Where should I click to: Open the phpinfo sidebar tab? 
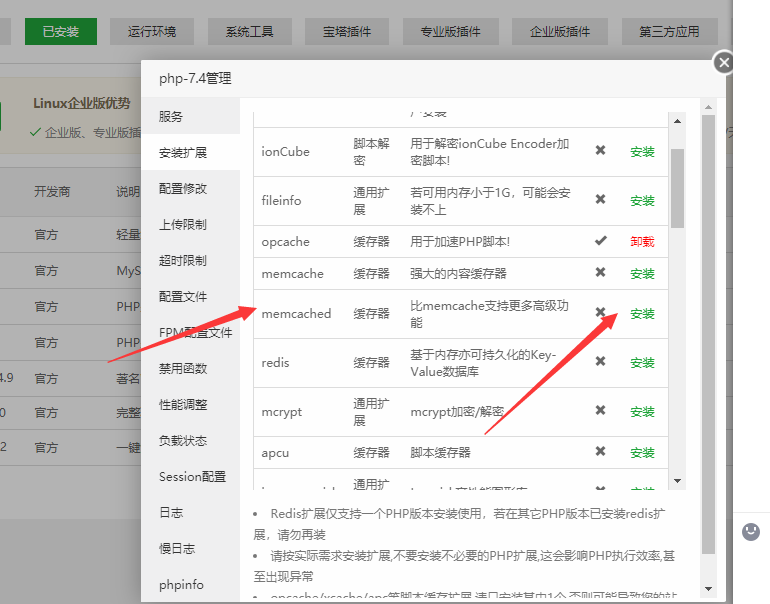click(x=191, y=584)
